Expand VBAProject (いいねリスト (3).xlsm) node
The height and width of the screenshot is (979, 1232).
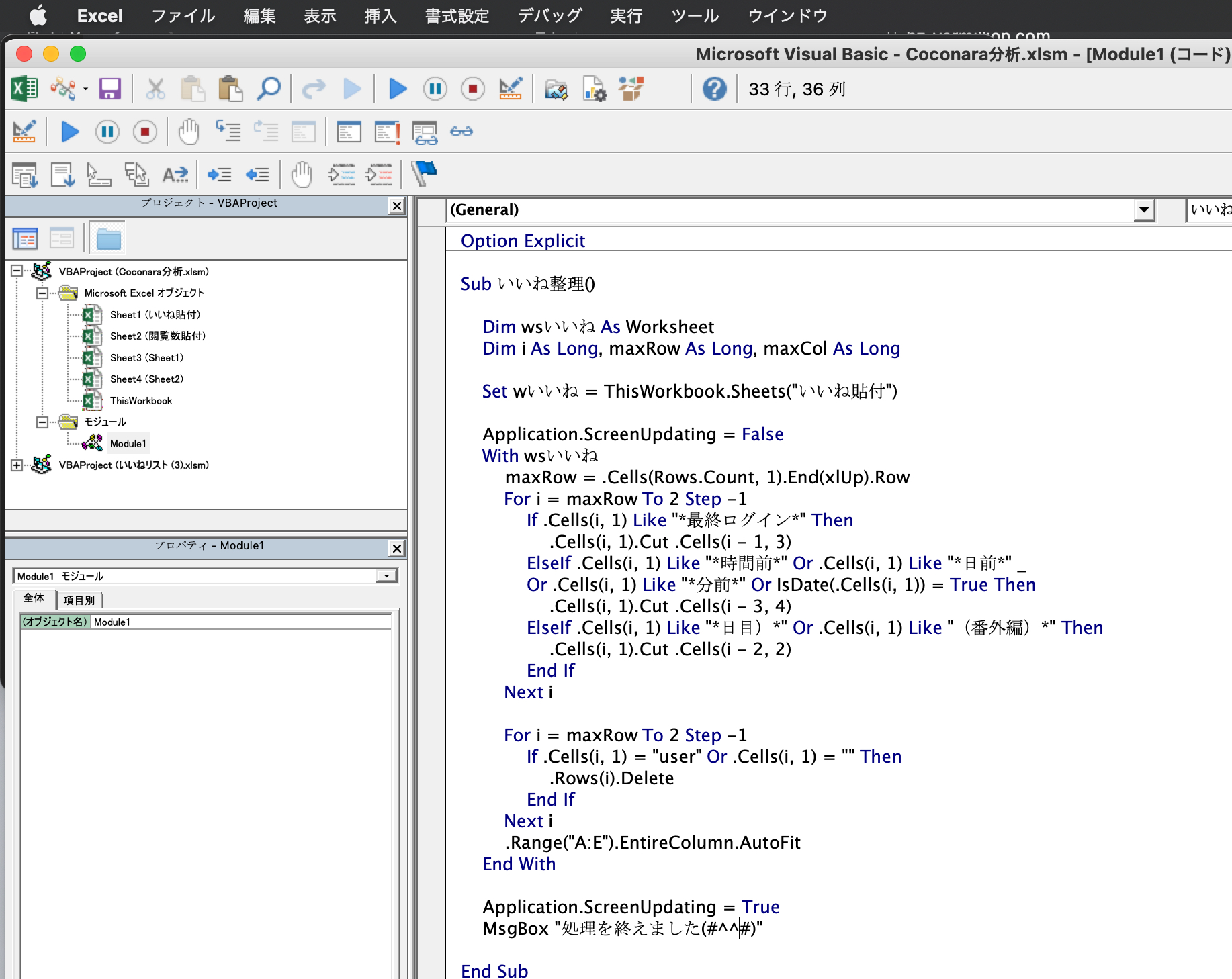17,465
